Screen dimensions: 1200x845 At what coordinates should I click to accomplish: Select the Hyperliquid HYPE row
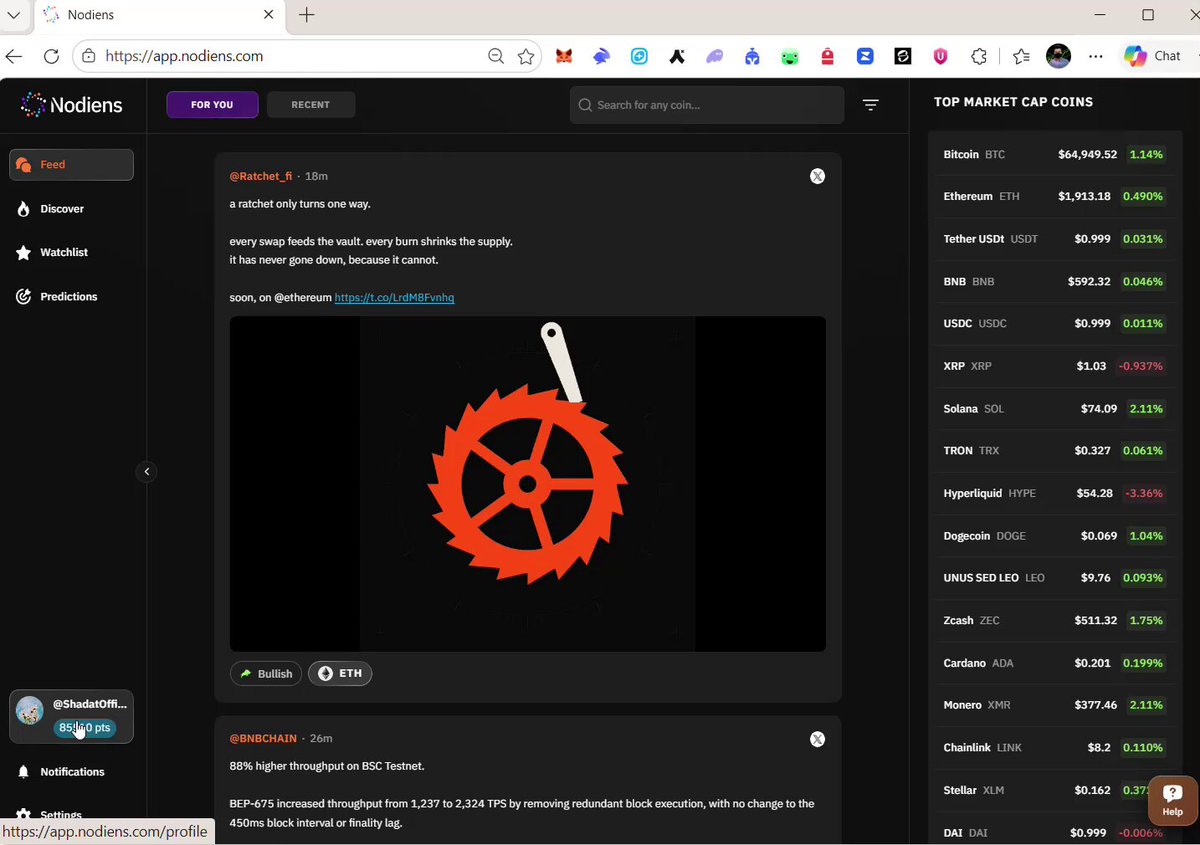point(1054,494)
